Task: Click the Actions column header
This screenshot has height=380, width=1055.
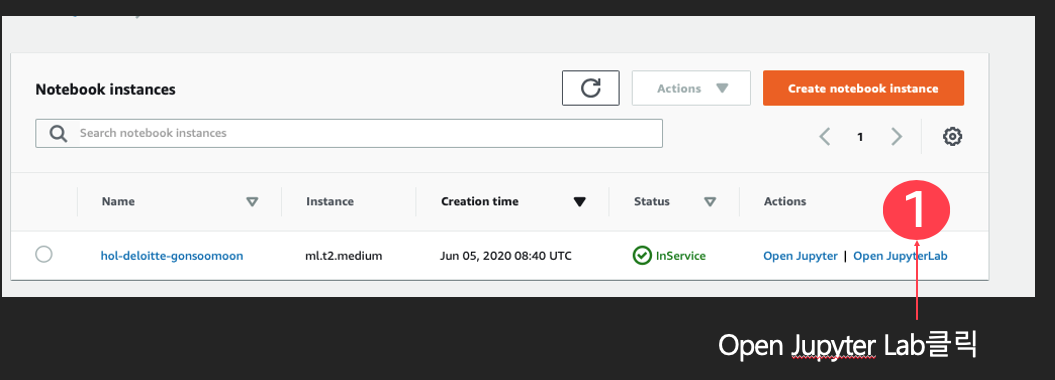Action: [x=785, y=202]
